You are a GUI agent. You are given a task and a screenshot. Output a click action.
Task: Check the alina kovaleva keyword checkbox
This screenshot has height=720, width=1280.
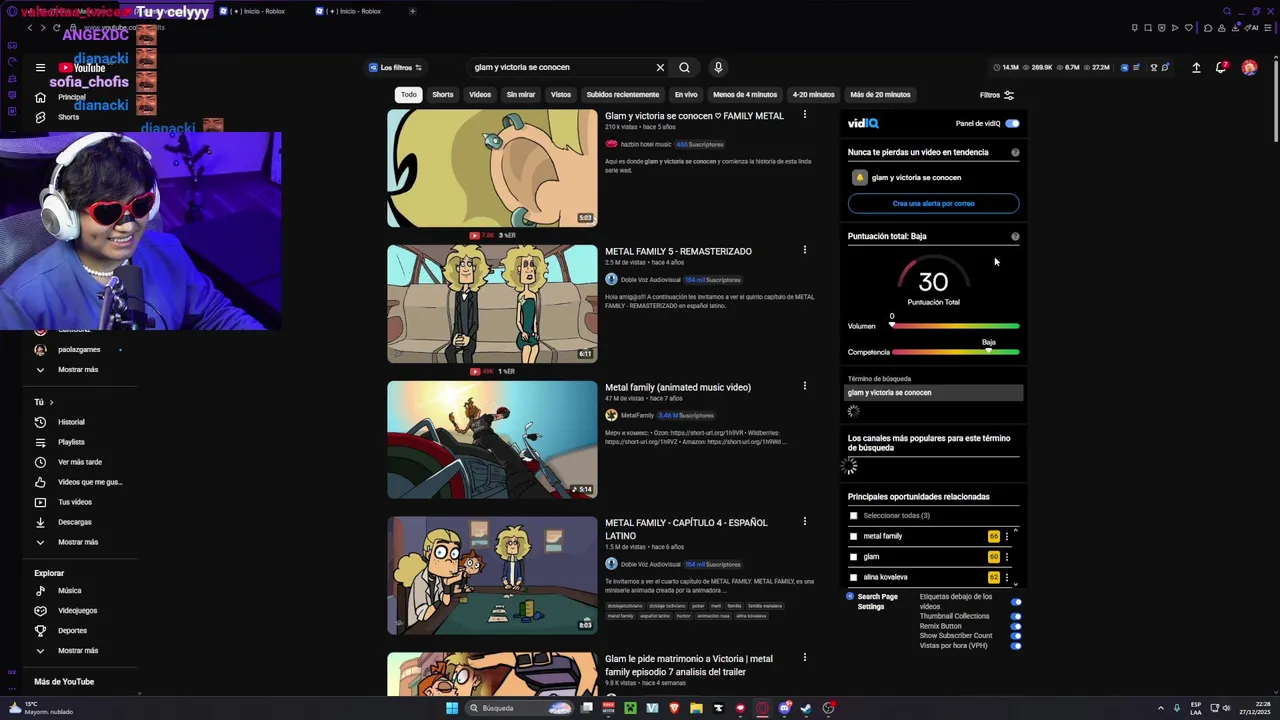click(x=853, y=577)
